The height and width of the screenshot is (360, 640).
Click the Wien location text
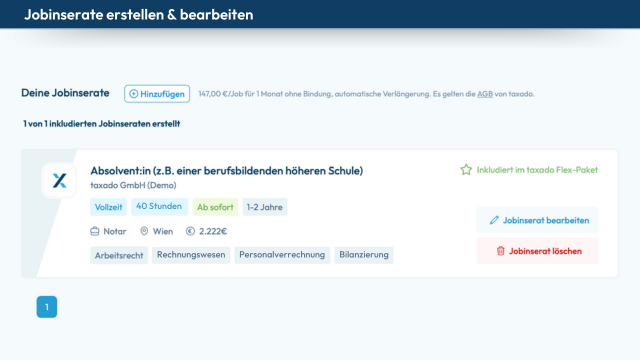(x=163, y=231)
